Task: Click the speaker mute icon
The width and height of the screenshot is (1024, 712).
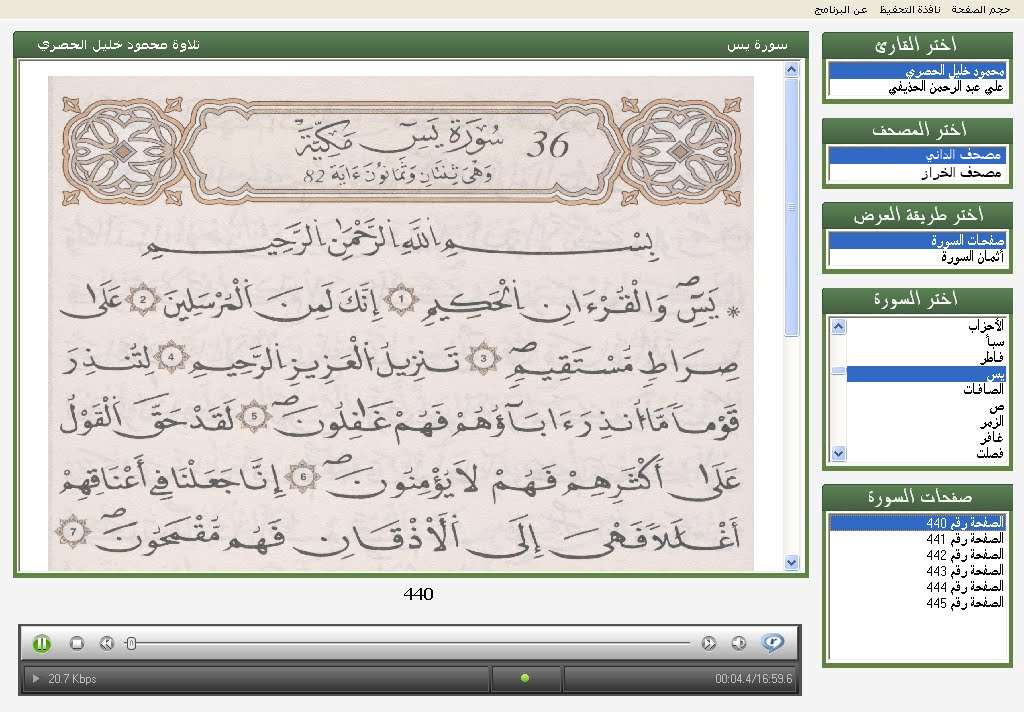Action: (x=739, y=643)
